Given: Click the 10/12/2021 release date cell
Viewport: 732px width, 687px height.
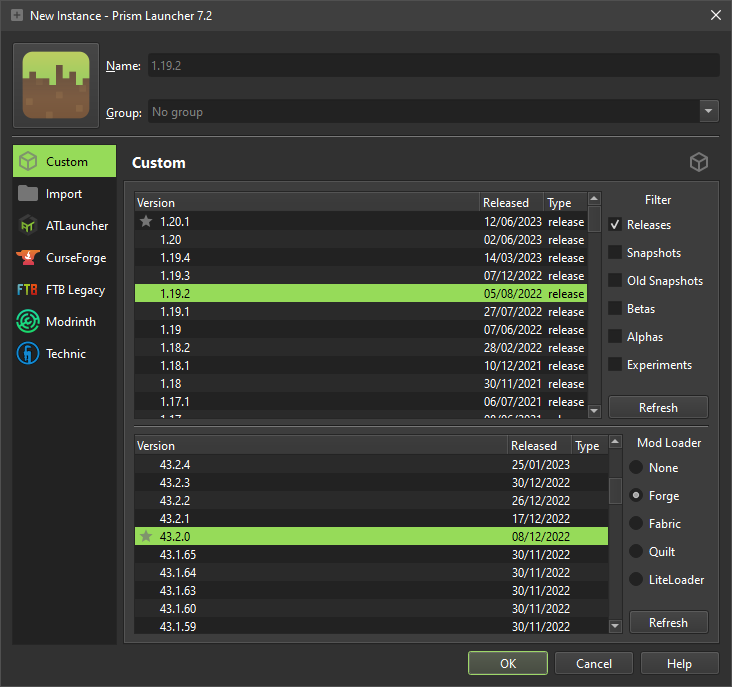Looking at the screenshot, I should 512,365.
